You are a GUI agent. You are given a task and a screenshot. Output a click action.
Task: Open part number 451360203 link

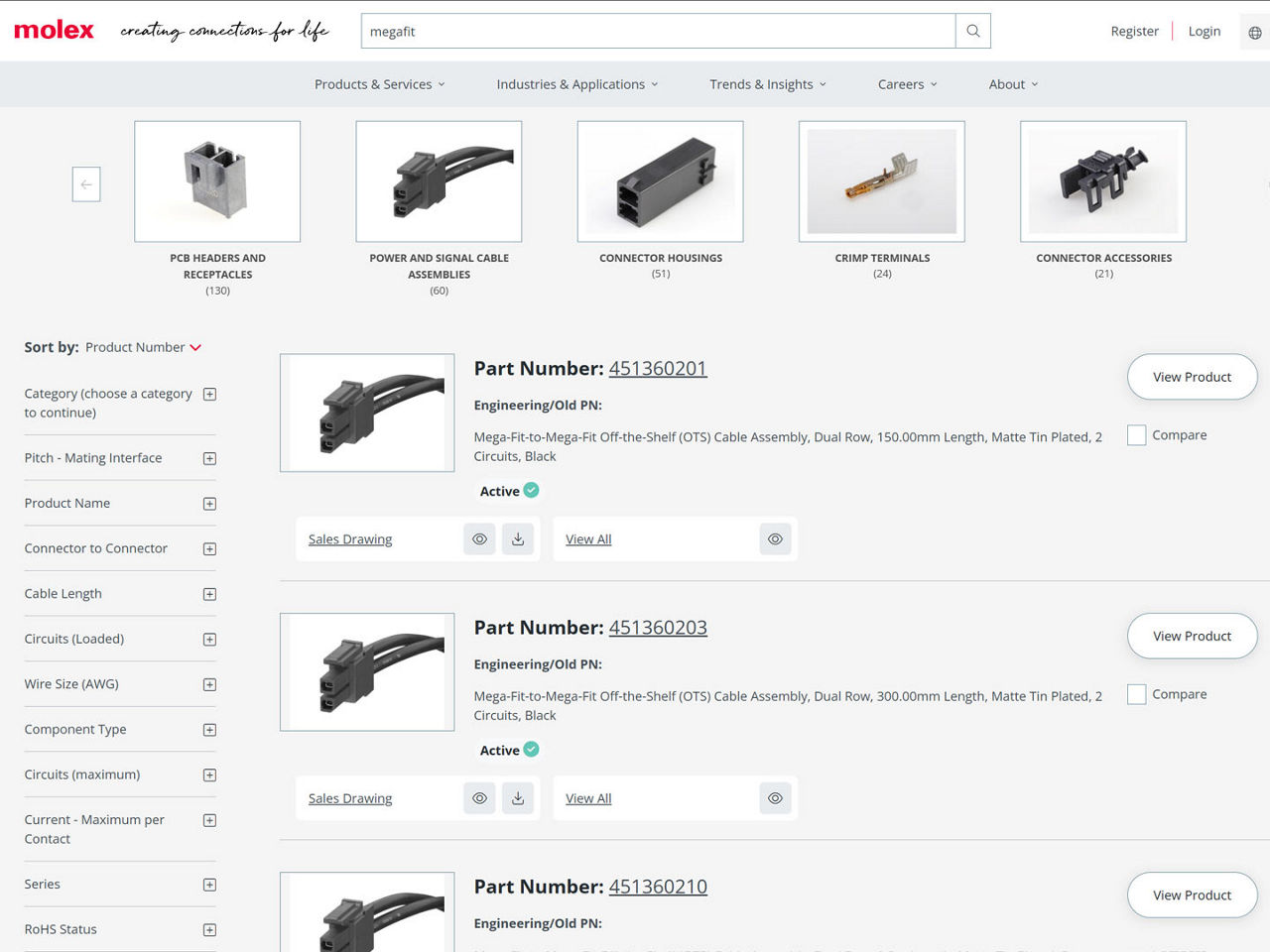tap(658, 627)
